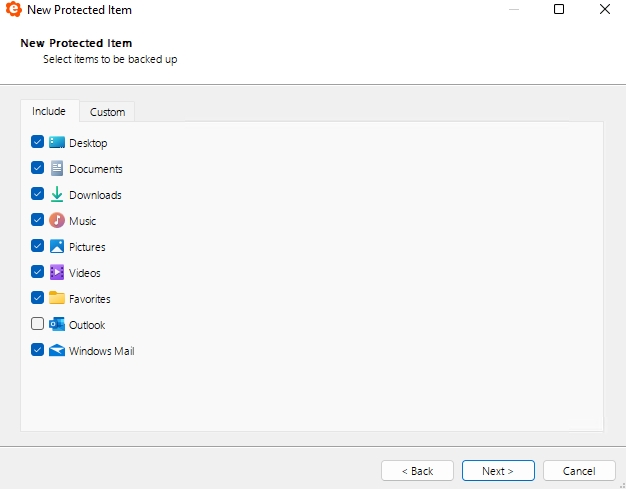Click the Desktop folder icon
Image resolution: width=626 pixels, height=489 pixels.
[x=57, y=143]
